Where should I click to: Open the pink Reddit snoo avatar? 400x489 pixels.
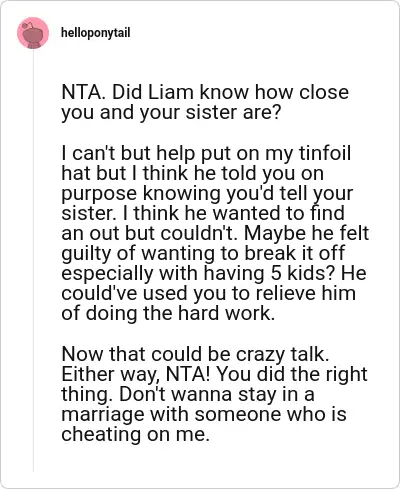pos(33,33)
